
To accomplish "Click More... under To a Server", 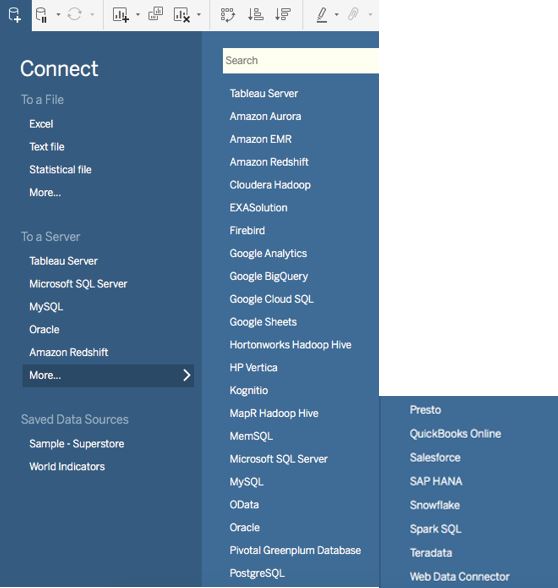I will (x=108, y=375).
